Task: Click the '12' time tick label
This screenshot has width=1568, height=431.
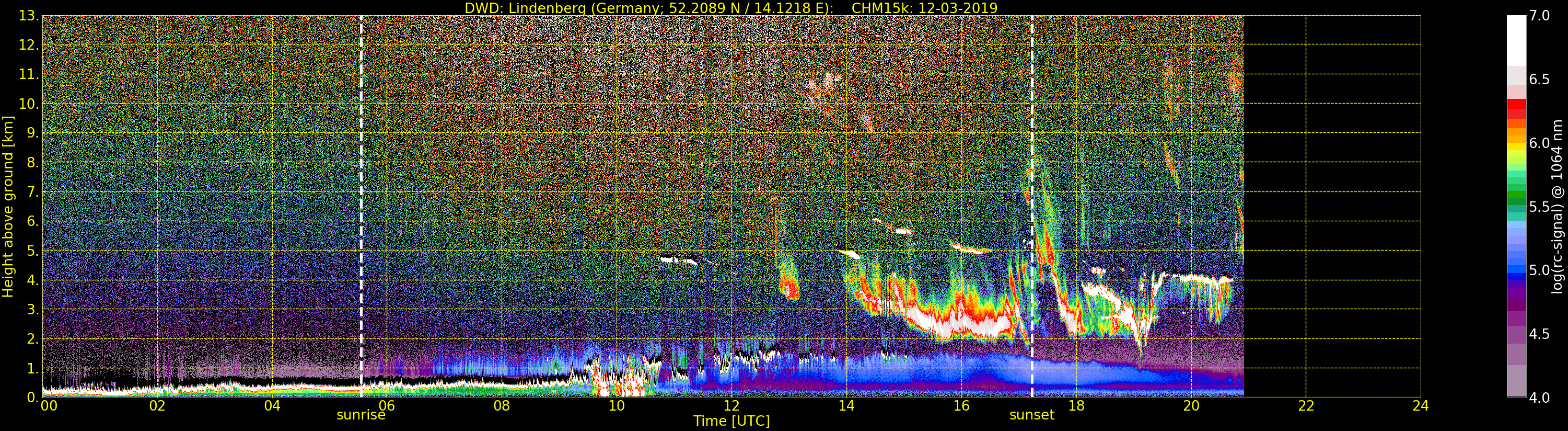Action: tap(731, 406)
